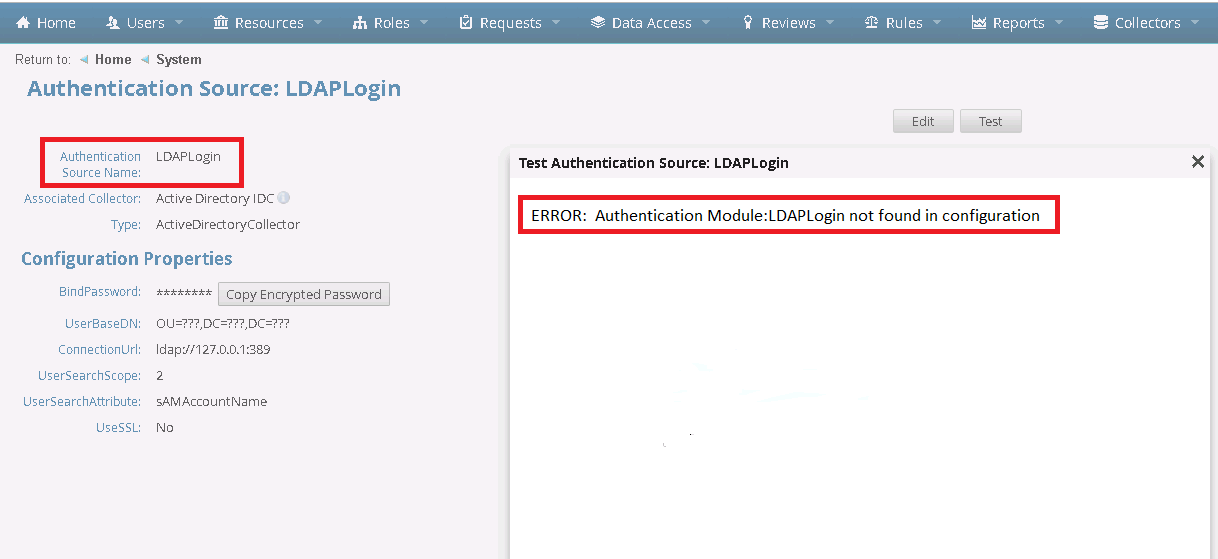The width and height of the screenshot is (1218, 559).
Task: Return to System breadcrumb link
Action: click(179, 60)
